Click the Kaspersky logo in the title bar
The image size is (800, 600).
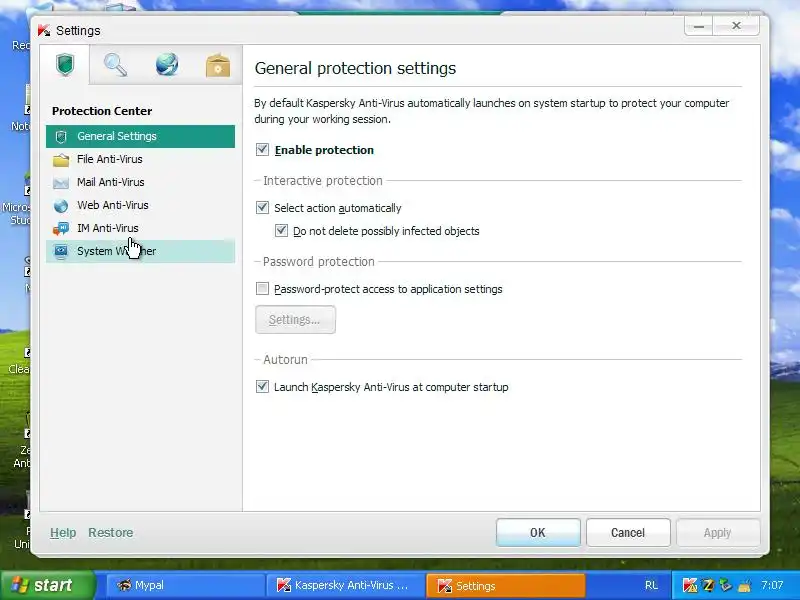44,31
